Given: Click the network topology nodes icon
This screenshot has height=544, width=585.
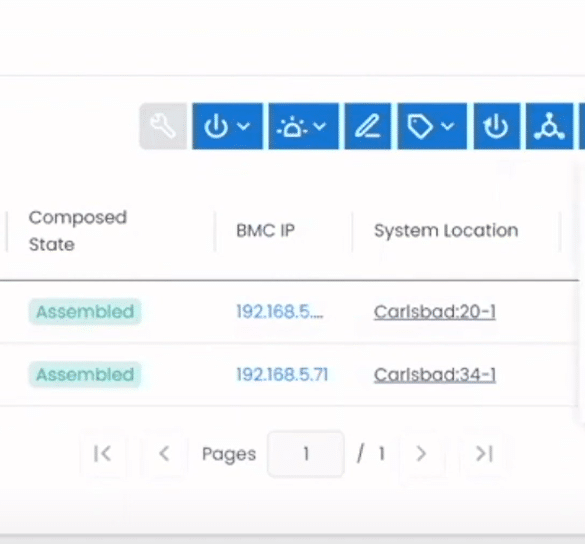Looking at the screenshot, I should coord(549,126).
